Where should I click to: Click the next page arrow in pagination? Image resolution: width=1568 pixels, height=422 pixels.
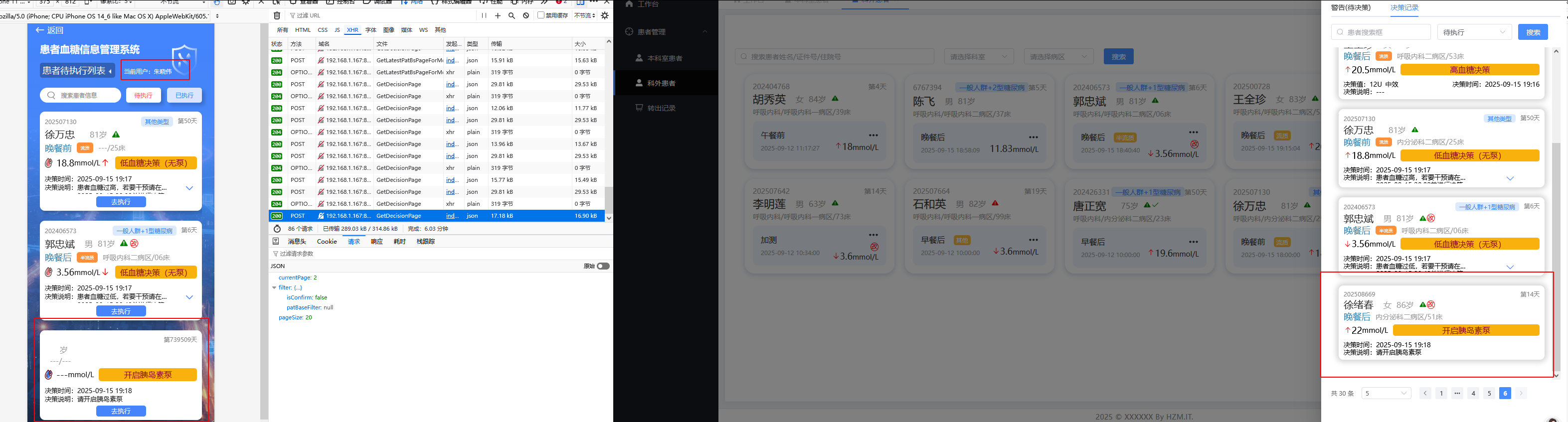(1521, 394)
